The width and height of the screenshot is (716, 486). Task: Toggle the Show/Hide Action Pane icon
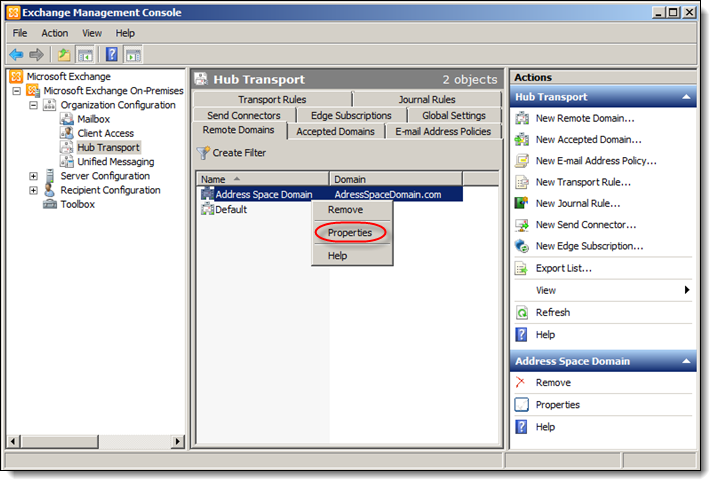[133, 55]
